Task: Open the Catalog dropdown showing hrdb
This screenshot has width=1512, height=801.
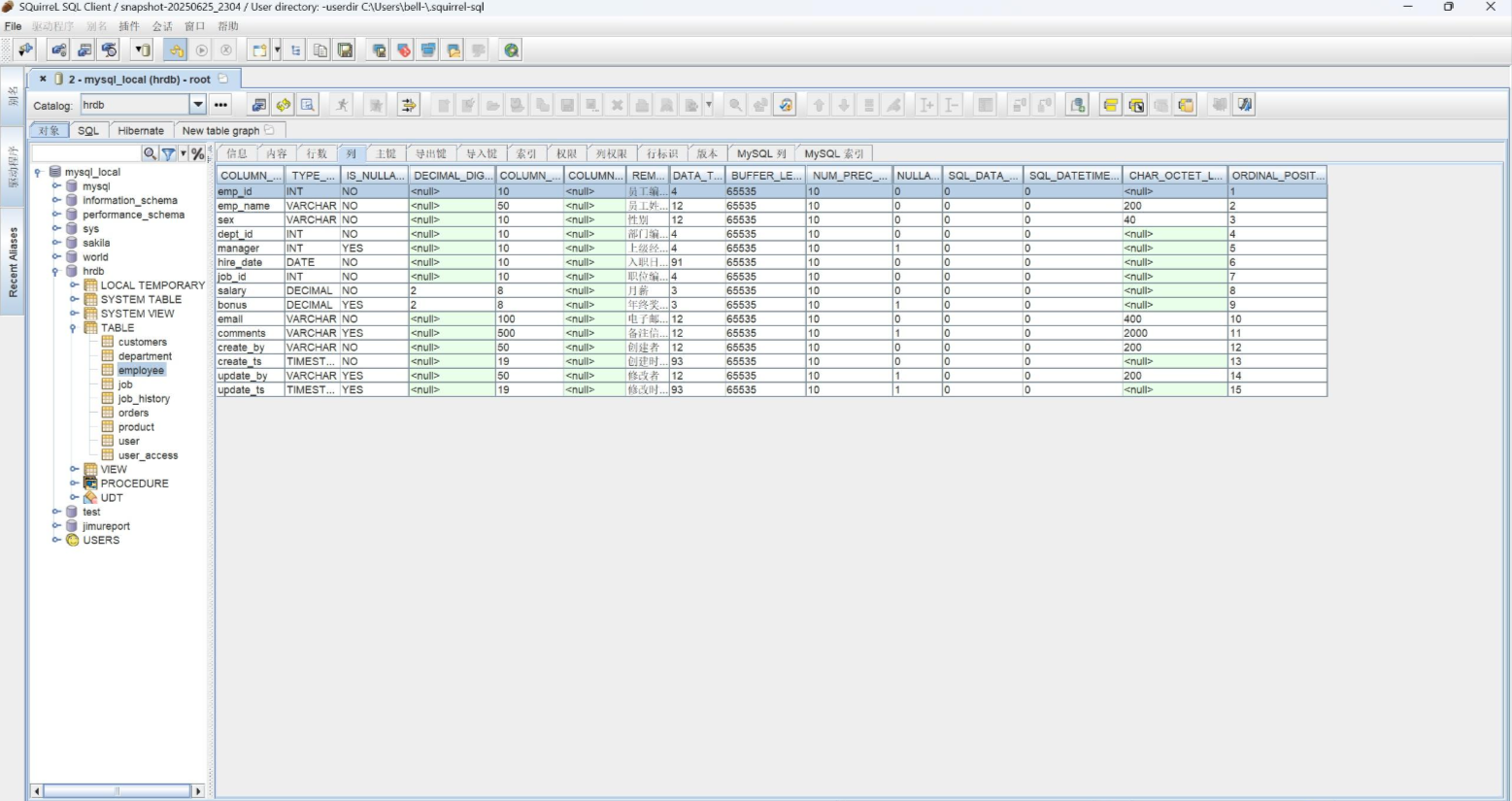Action: [198, 105]
